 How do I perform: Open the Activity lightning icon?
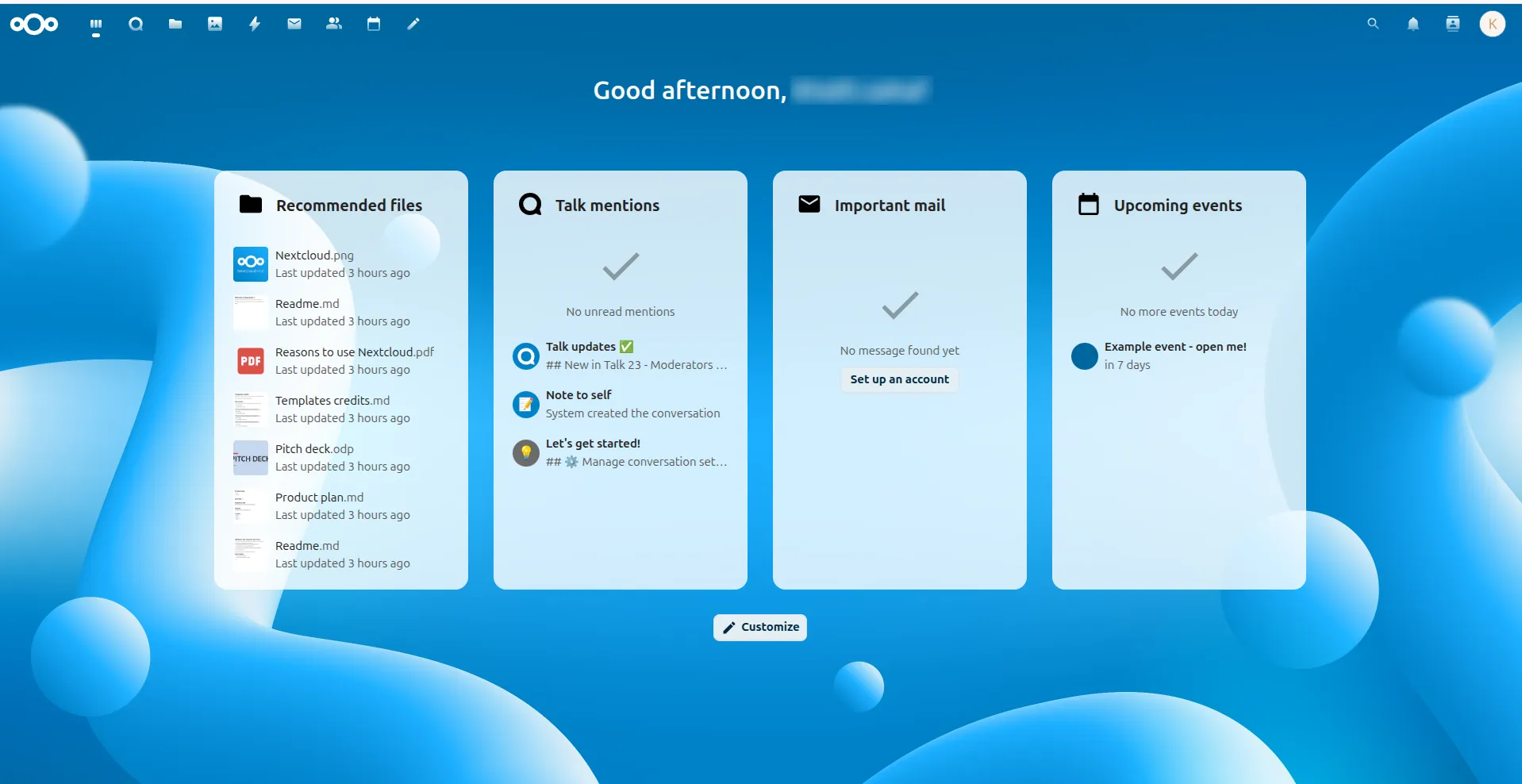[255, 25]
